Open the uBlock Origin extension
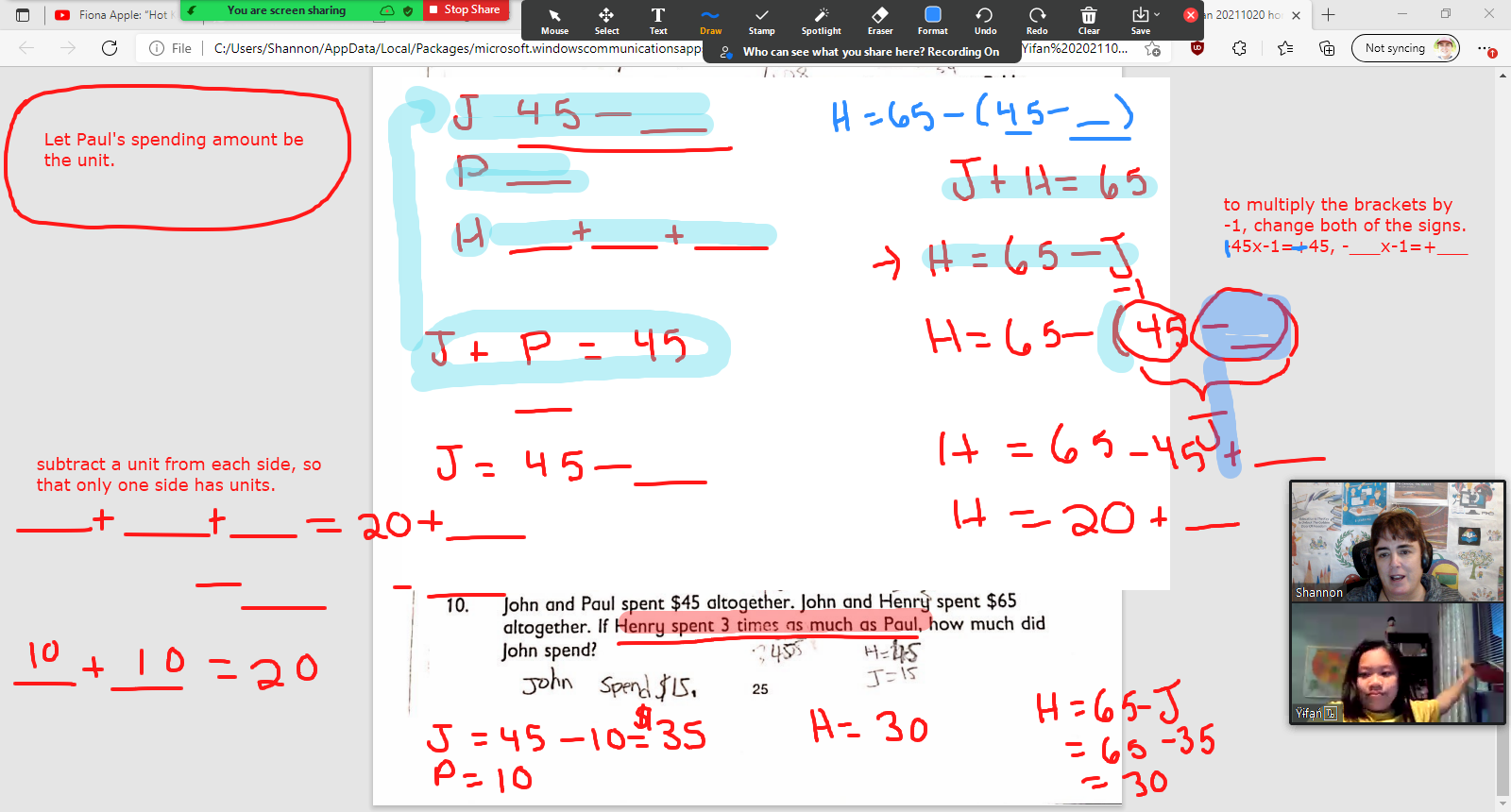This screenshot has width=1511, height=812. tap(1197, 48)
